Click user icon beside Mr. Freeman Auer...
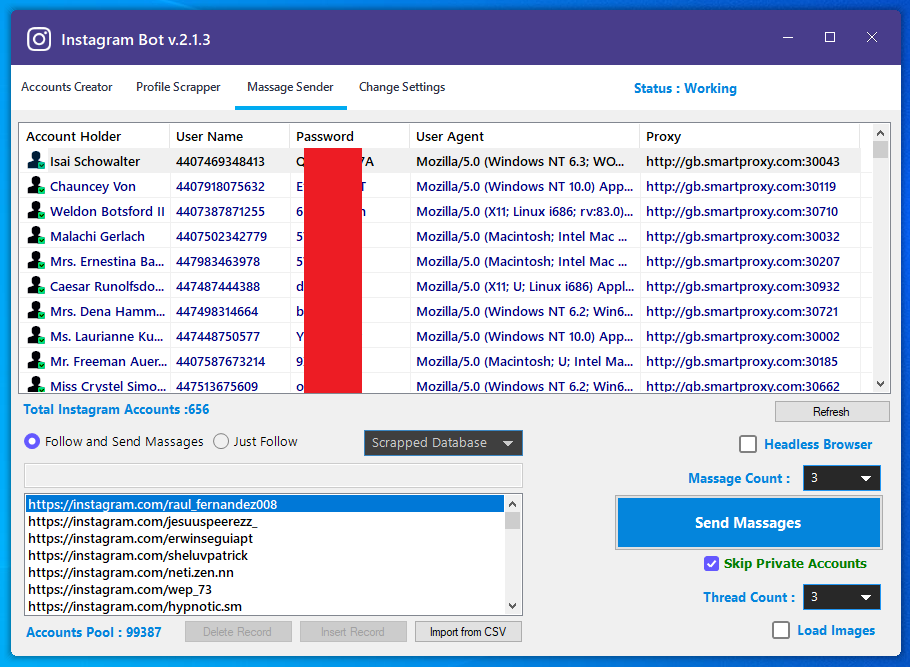This screenshot has height=667, width=910. coord(36,360)
